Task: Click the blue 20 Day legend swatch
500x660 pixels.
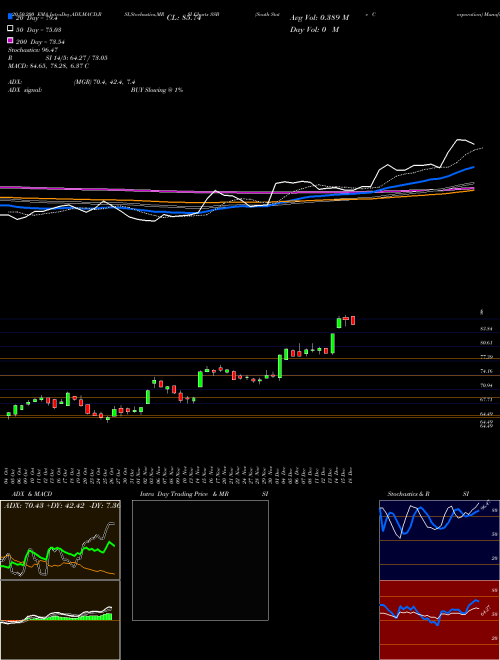Action: (x=10, y=17)
